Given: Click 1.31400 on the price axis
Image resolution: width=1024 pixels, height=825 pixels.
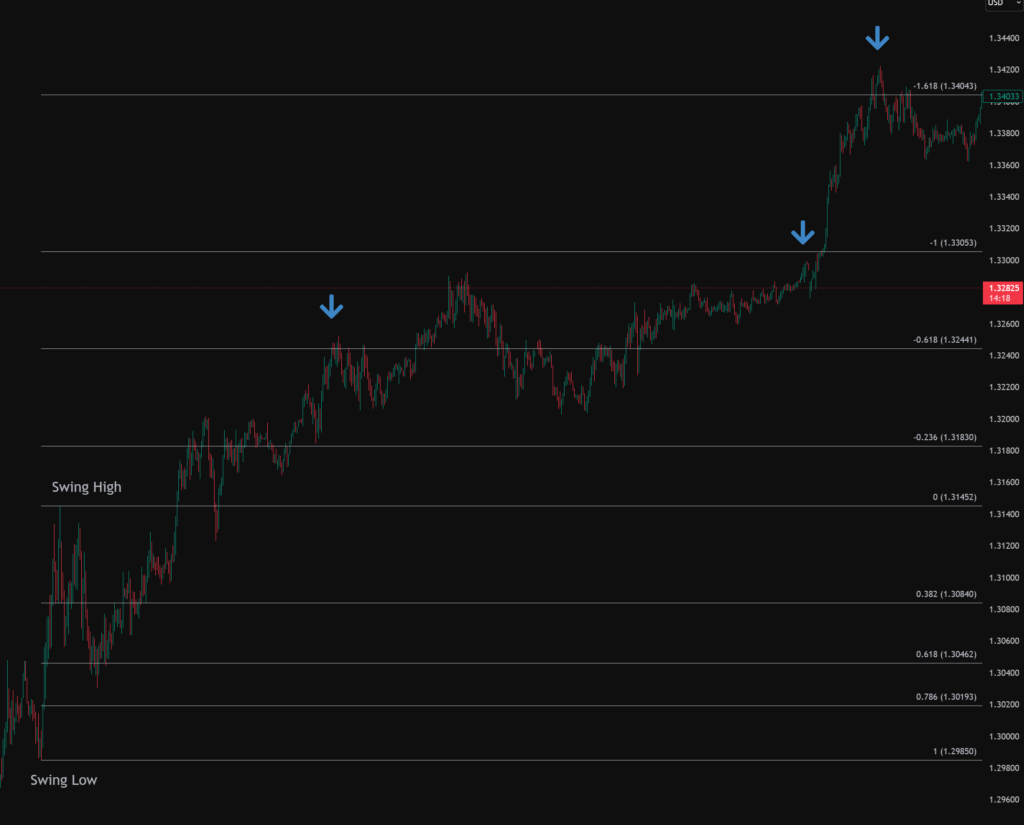Looking at the screenshot, I should [x=1004, y=514].
